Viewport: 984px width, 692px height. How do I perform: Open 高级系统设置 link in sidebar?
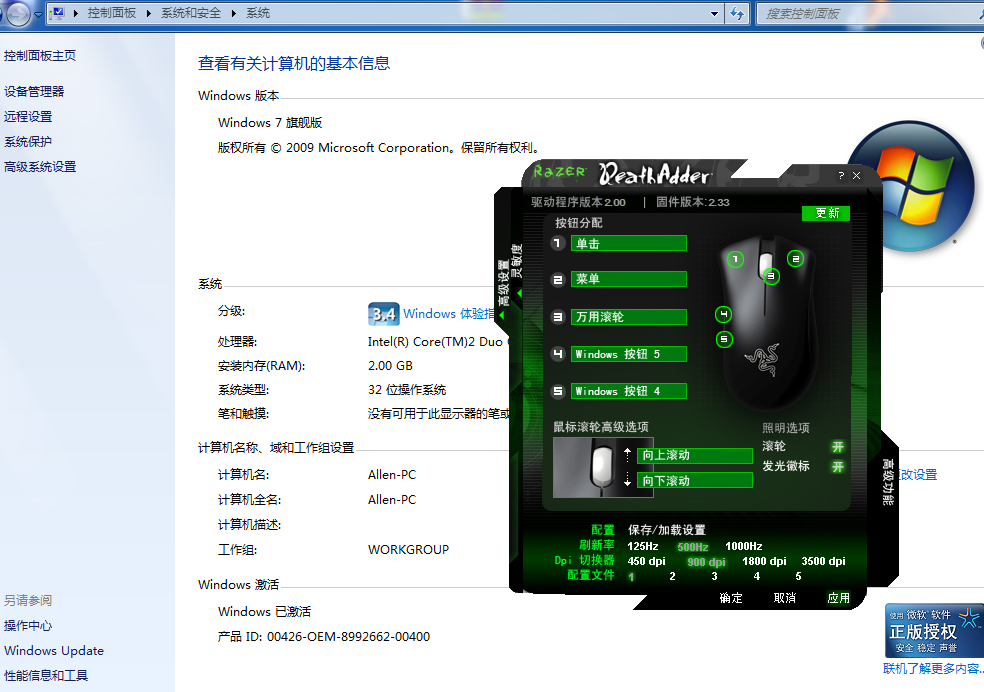[40, 167]
